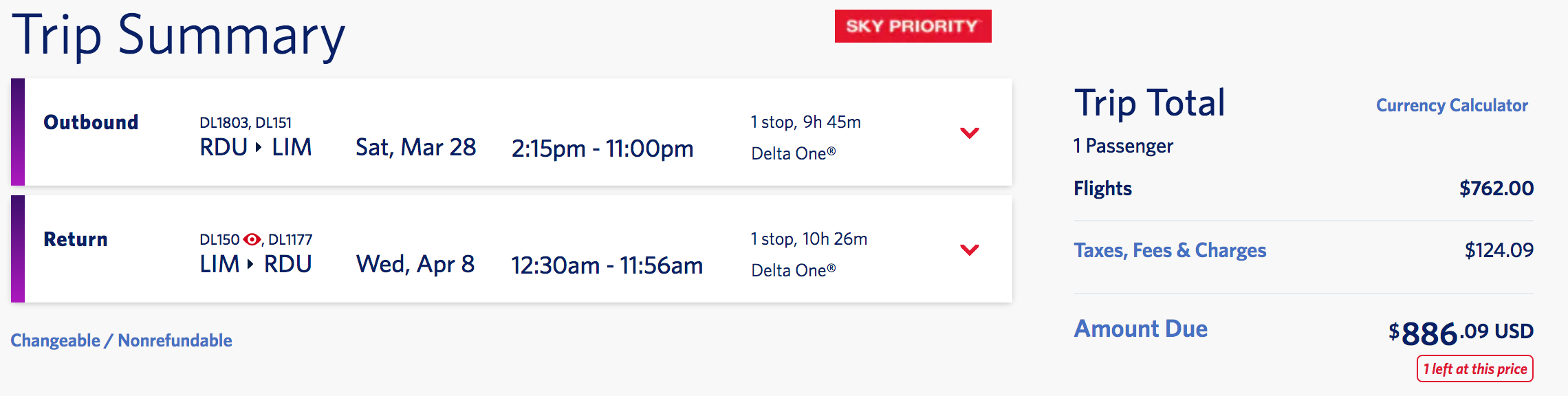Expand the Return flight details chevron

pyautogui.click(x=969, y=250)
